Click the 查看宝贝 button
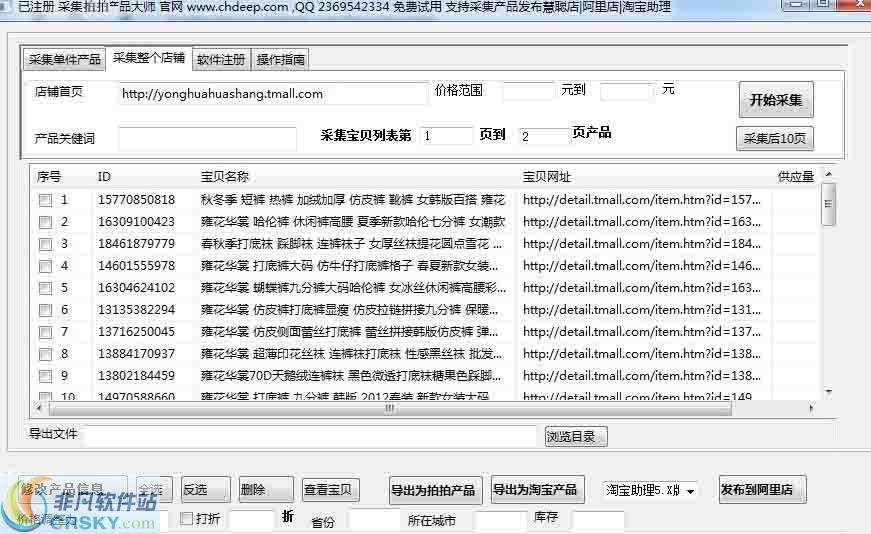 [x=331, y=490]
